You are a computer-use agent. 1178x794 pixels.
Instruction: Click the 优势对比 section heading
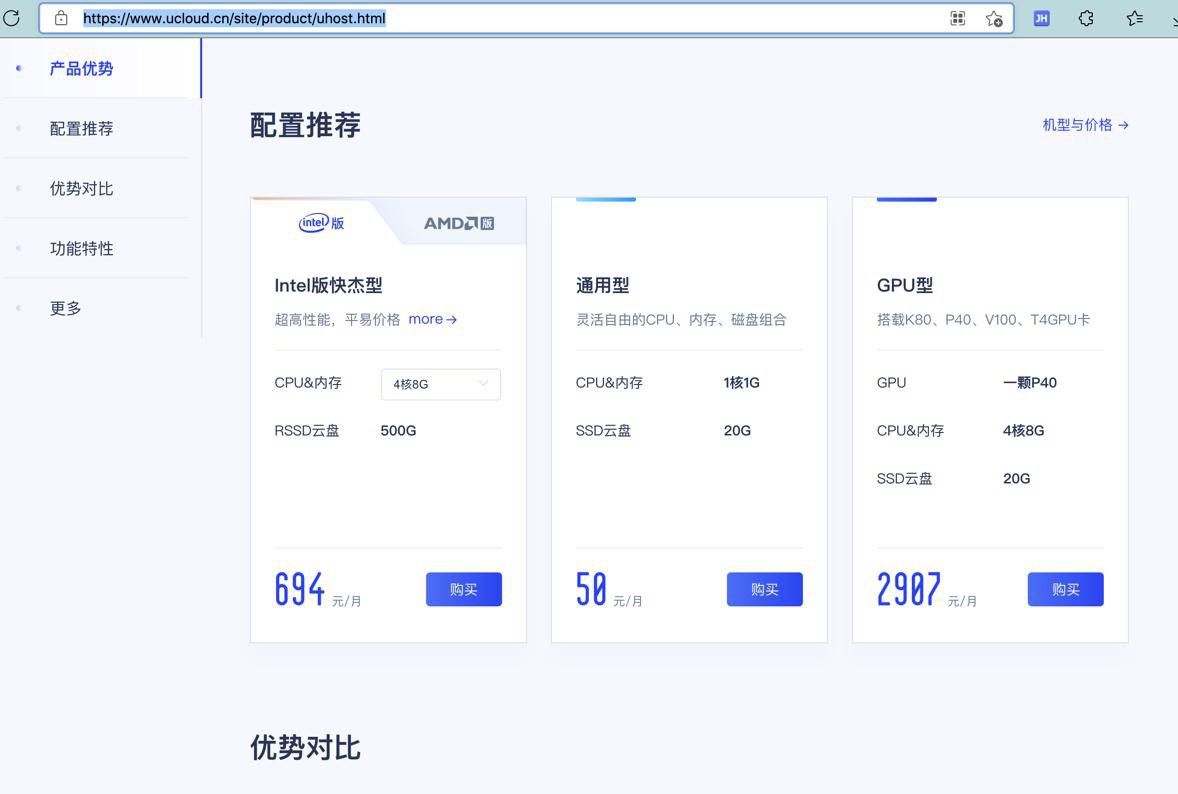coord(305,748)
